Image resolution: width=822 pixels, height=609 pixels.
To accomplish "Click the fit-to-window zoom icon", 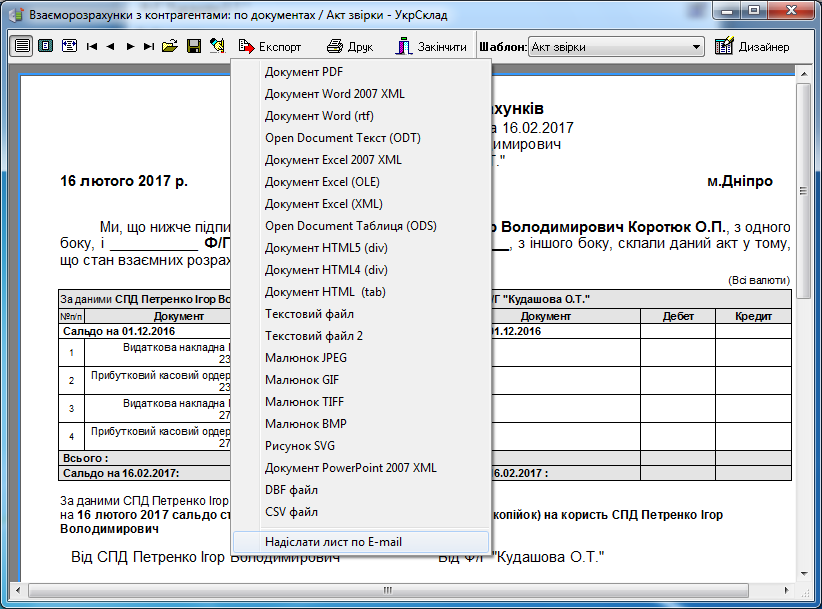I will click(x=69, y=46).
